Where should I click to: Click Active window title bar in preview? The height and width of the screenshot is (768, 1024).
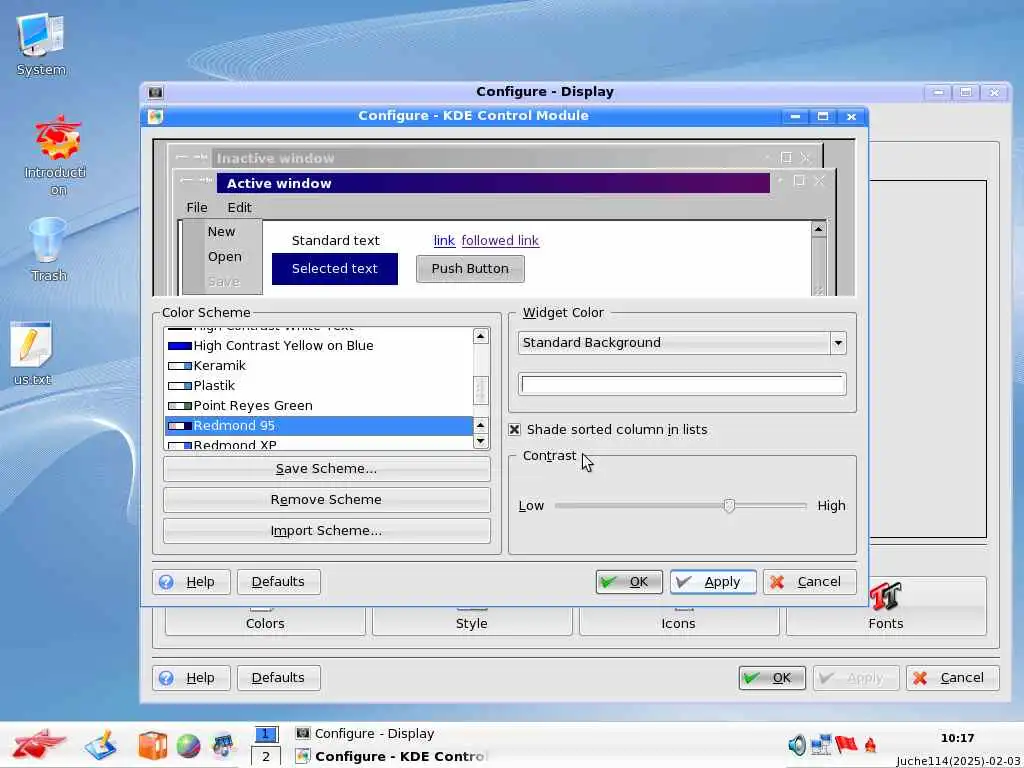click(x=493, y=184)
